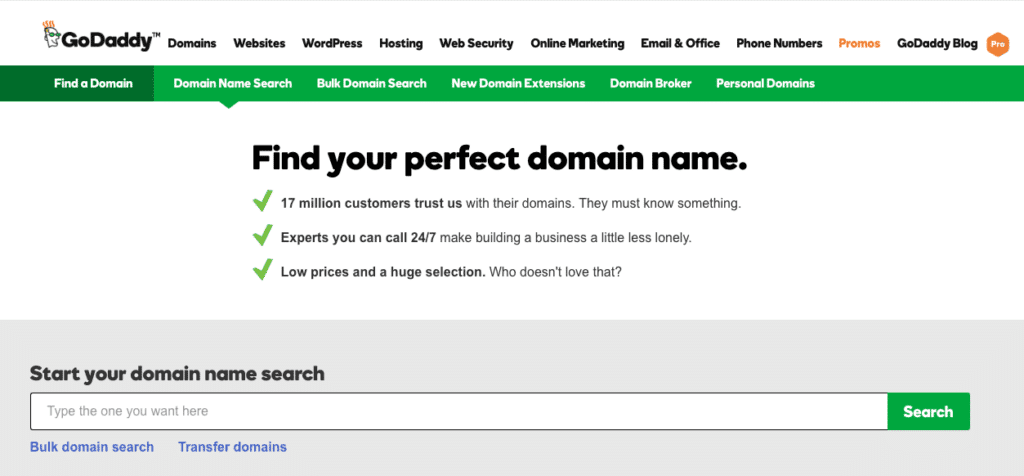Open the WordPress menu
1024x476 pixels.
(332, 44)
